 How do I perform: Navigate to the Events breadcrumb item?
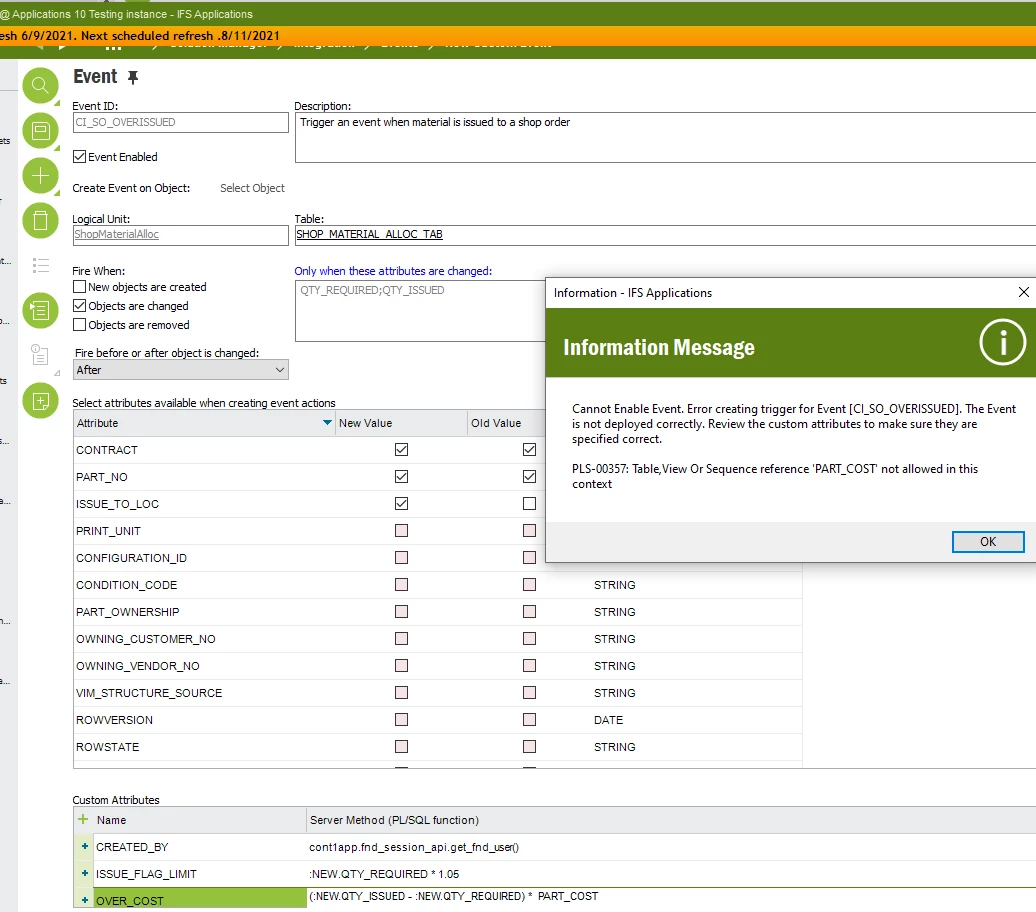point(400,43)
